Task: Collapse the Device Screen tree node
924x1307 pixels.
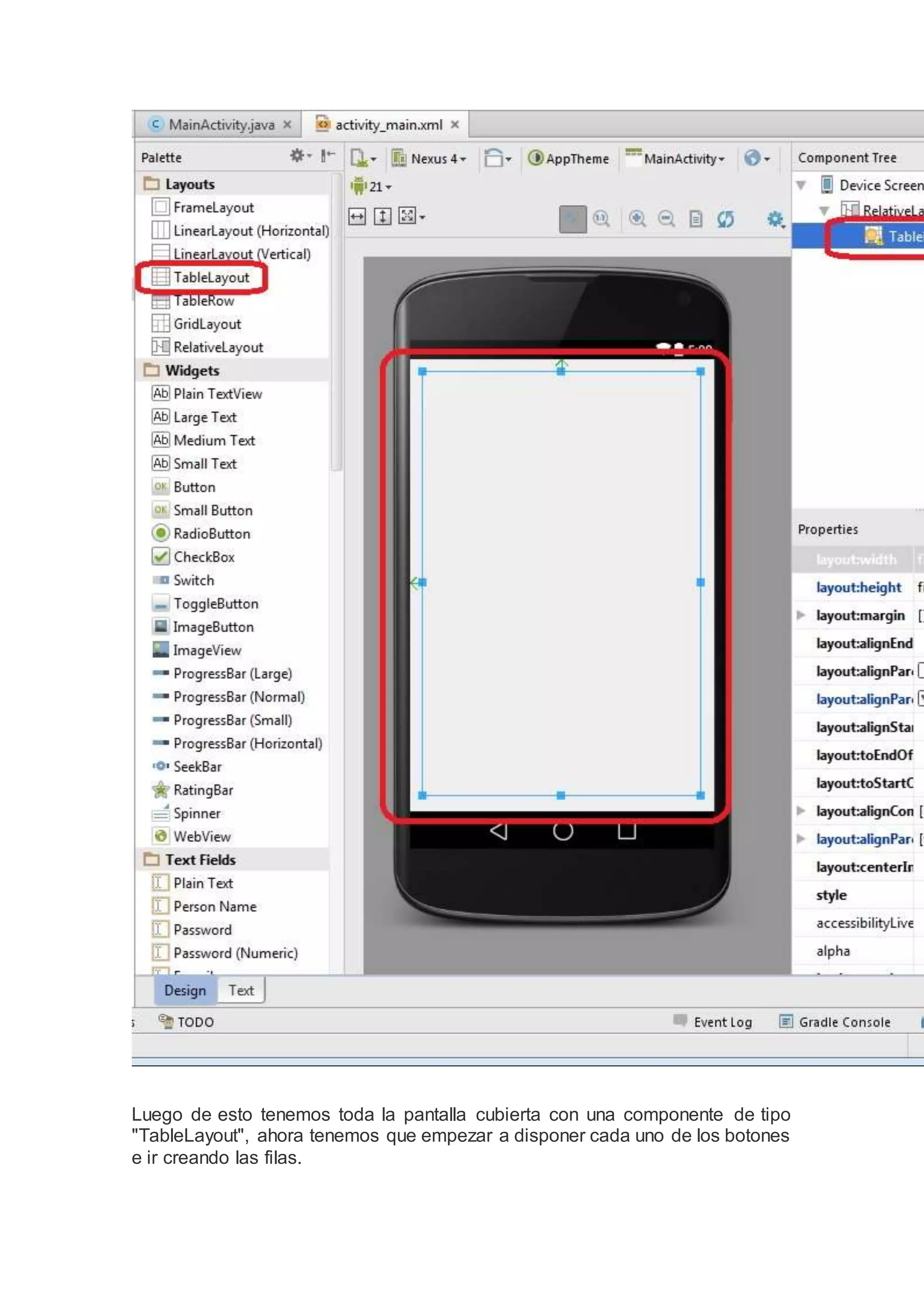Action: tap(801, 185)
